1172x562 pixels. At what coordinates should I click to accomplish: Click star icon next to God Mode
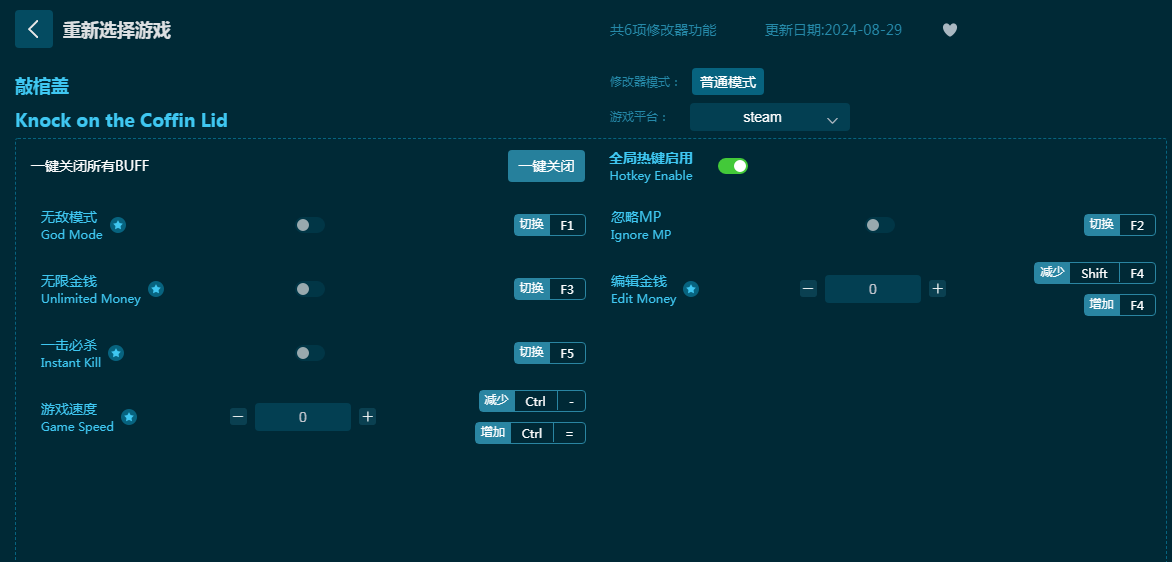point(118,225)
